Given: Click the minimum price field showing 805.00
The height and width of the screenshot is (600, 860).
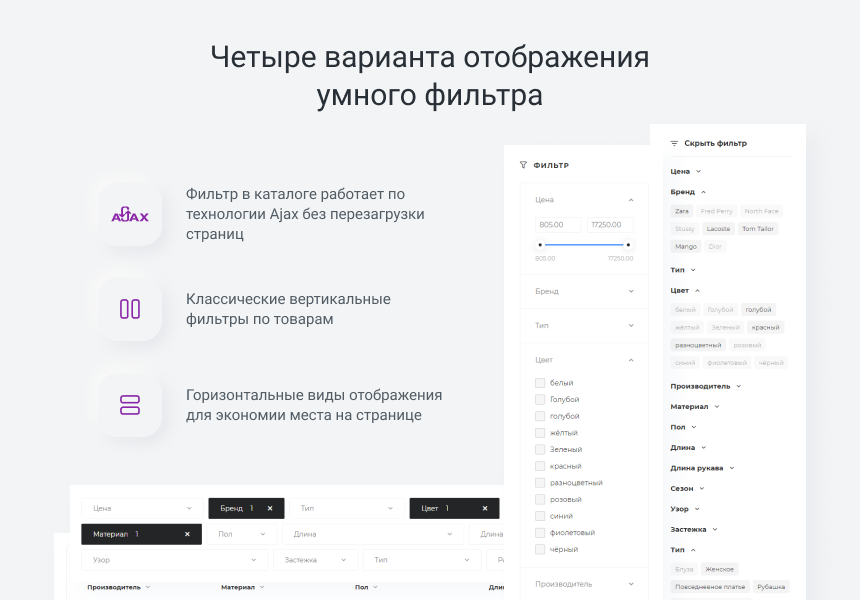Looking at the screenshot, I should point(558,225).
